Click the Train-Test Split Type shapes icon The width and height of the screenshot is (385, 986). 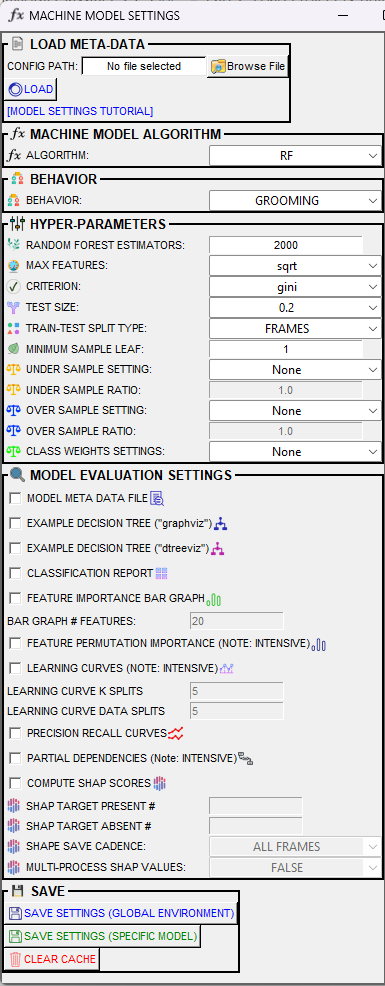tap(14, 328)
